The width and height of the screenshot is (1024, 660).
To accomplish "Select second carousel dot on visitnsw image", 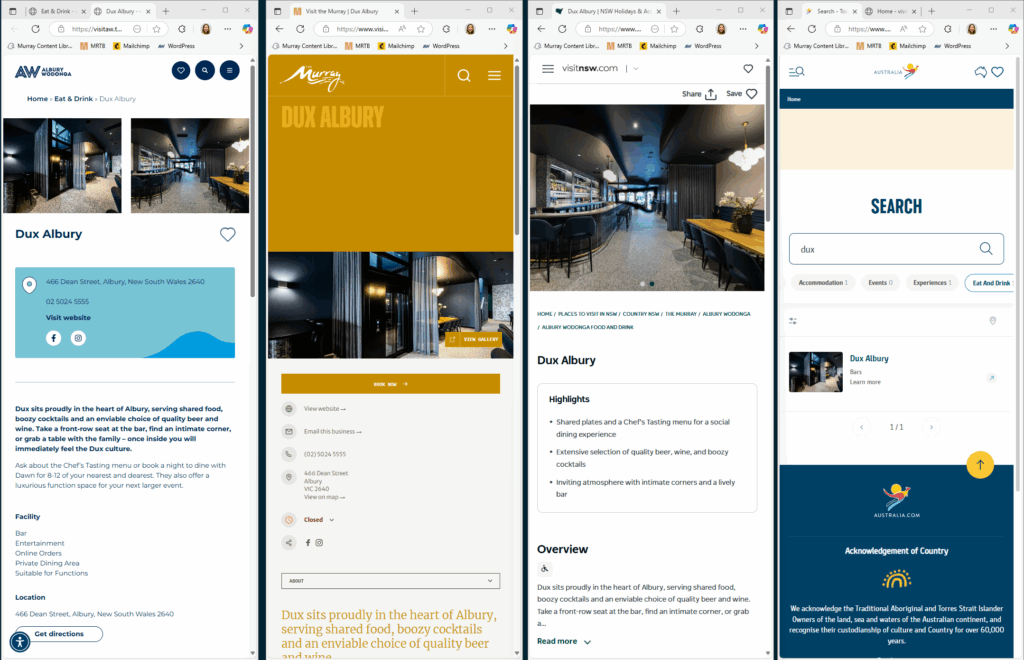I will (652, 284).
